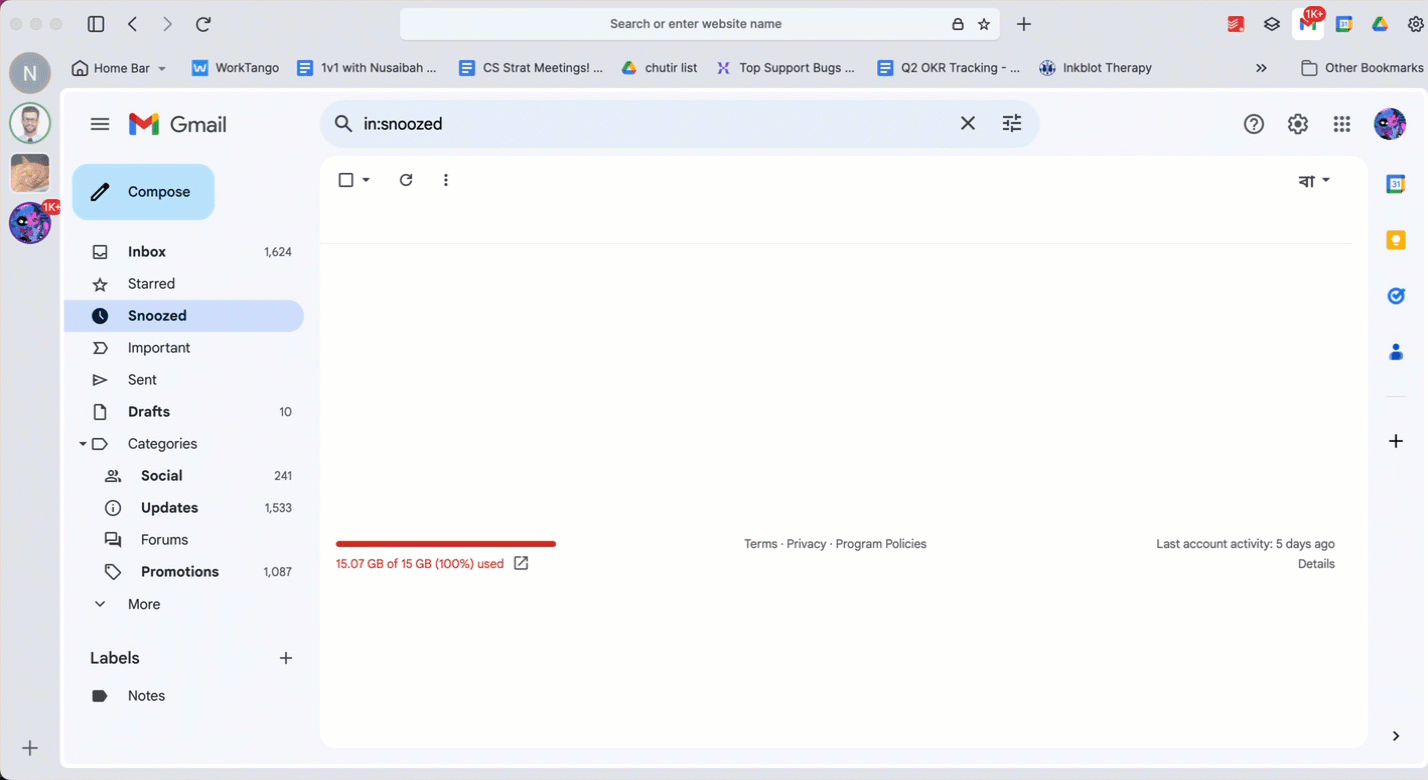Open the Terms link
This screenshot has height=780, width=1428.
[760, 544]
